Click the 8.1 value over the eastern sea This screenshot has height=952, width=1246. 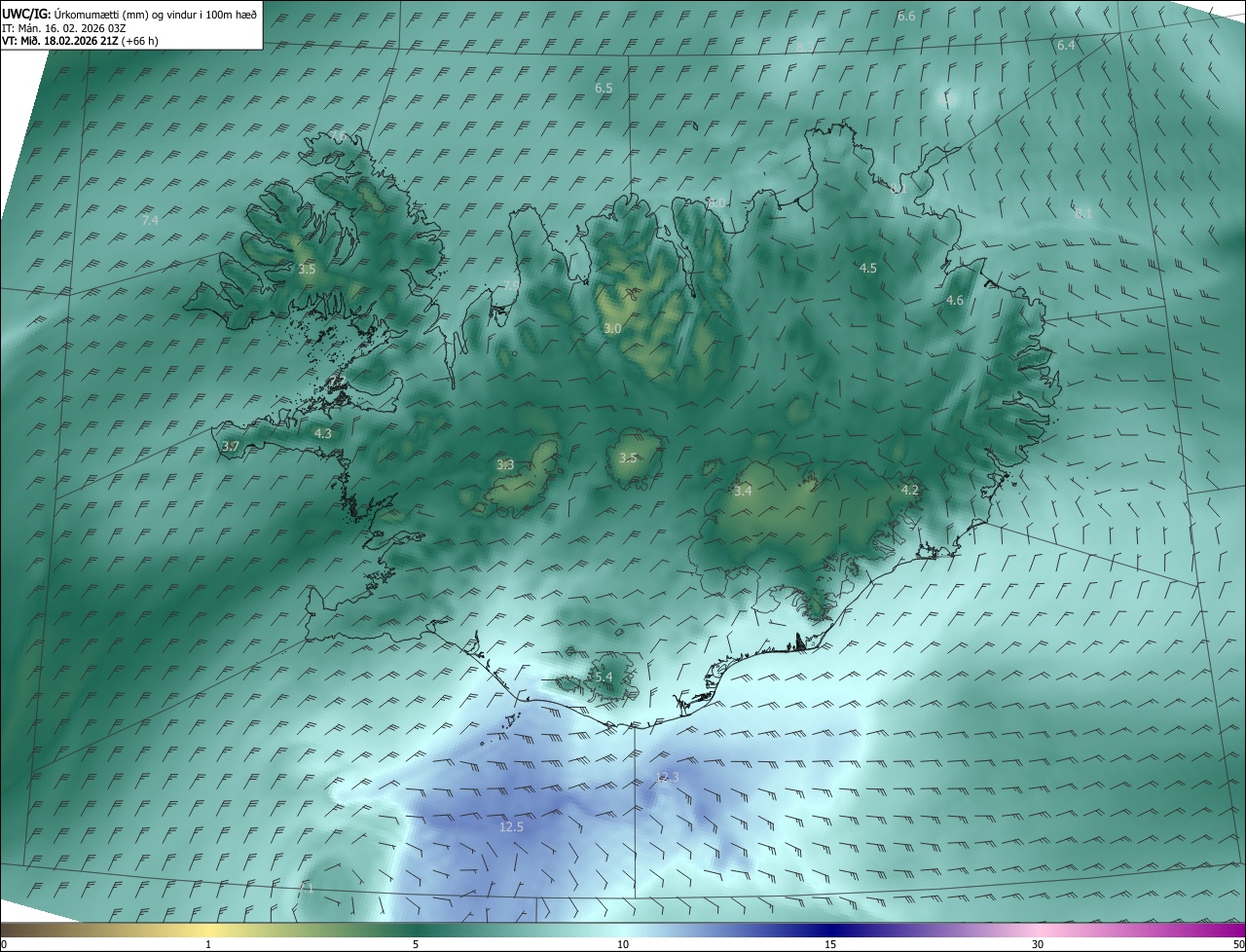[x=1083, y=213]
